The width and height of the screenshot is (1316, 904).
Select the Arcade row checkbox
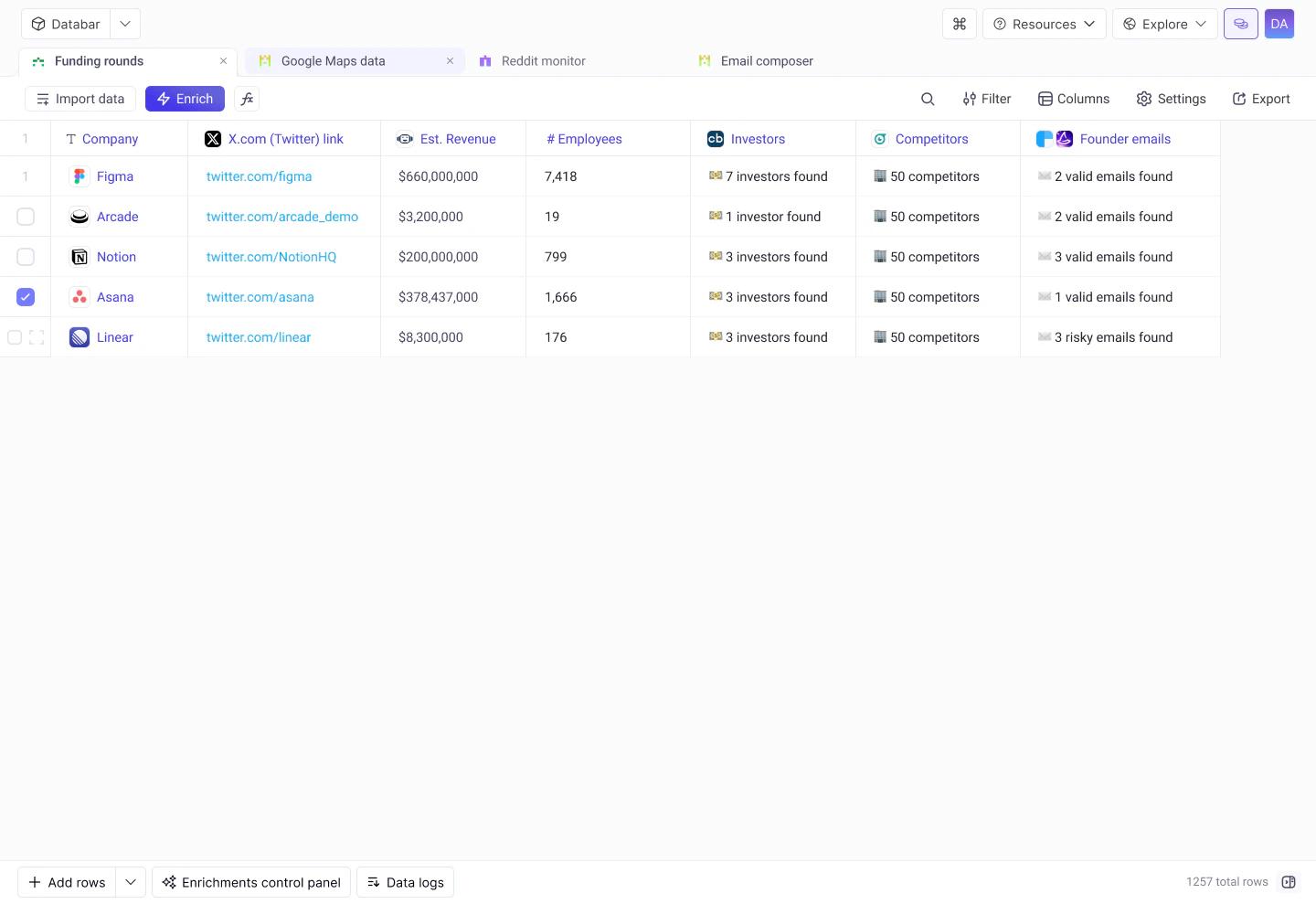[x=26, y=217]
